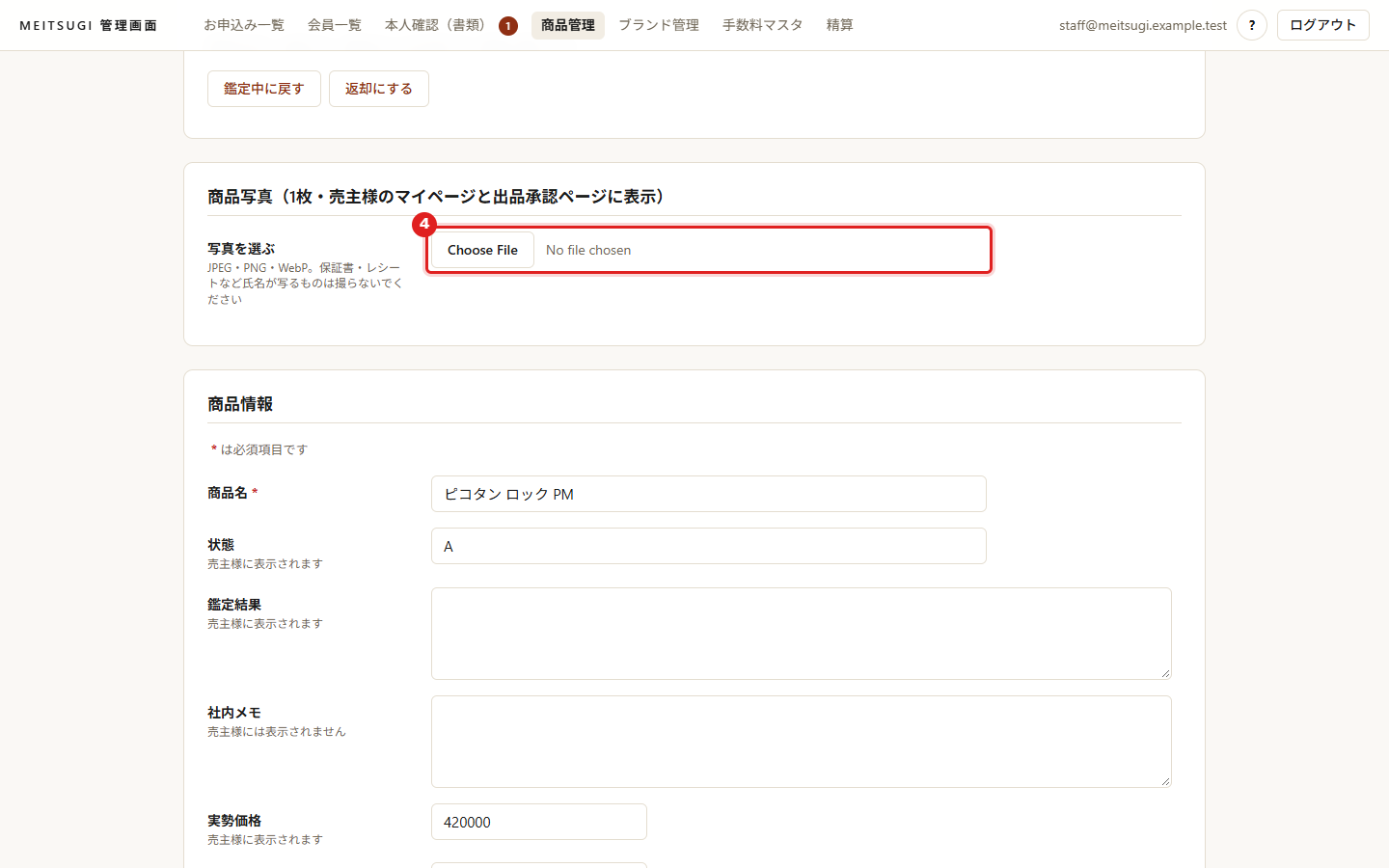Click the MEITSUGI 管理画面 logo
The width and height of the screenshot is (1389, 868).
point(89,25)
